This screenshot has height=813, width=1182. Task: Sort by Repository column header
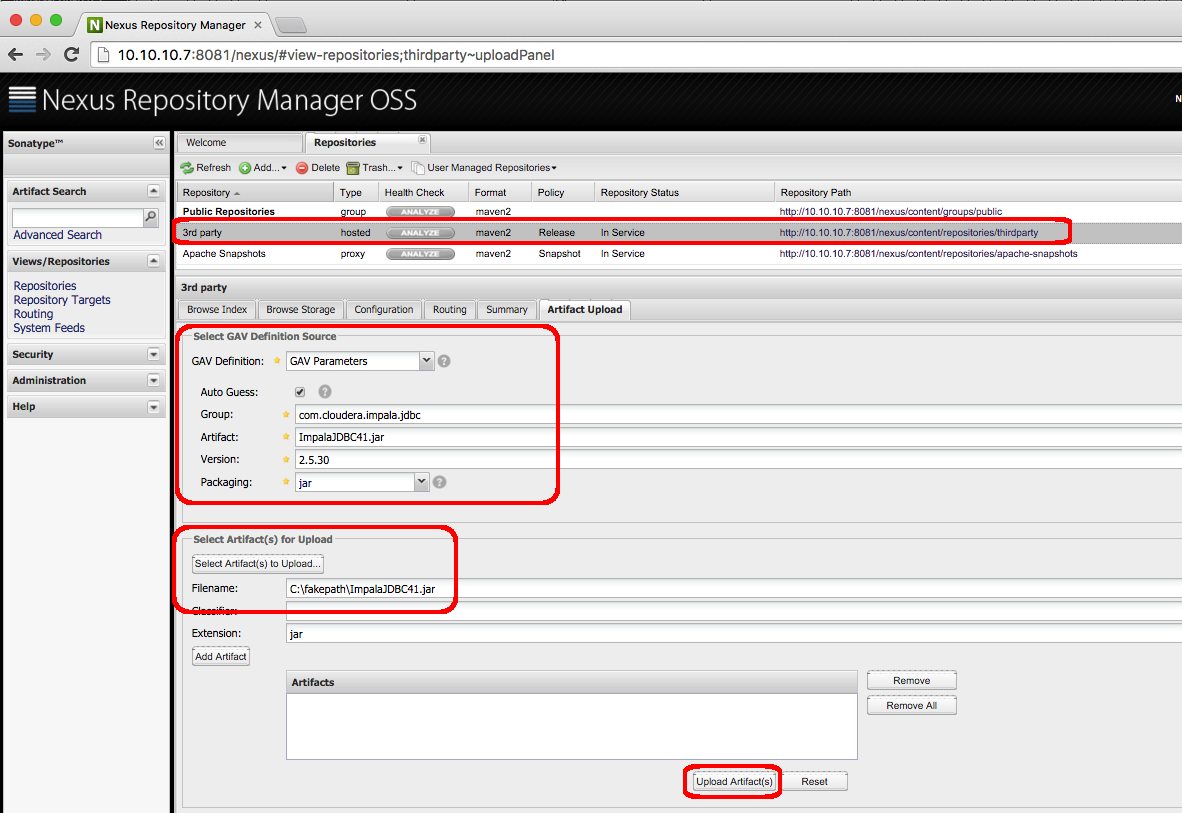click(x=255, y=192)
